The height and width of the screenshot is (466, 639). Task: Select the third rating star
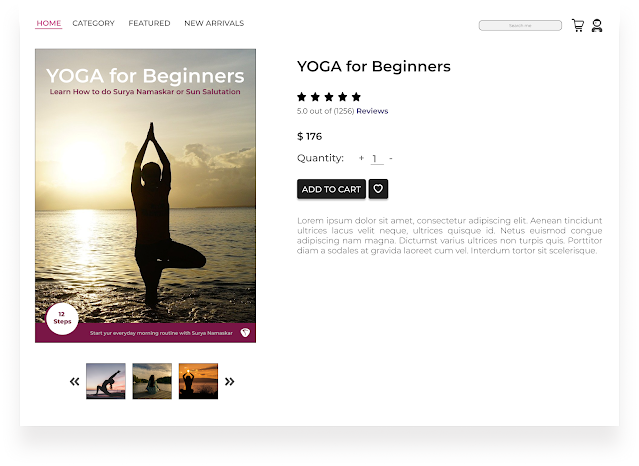point(329,97)
